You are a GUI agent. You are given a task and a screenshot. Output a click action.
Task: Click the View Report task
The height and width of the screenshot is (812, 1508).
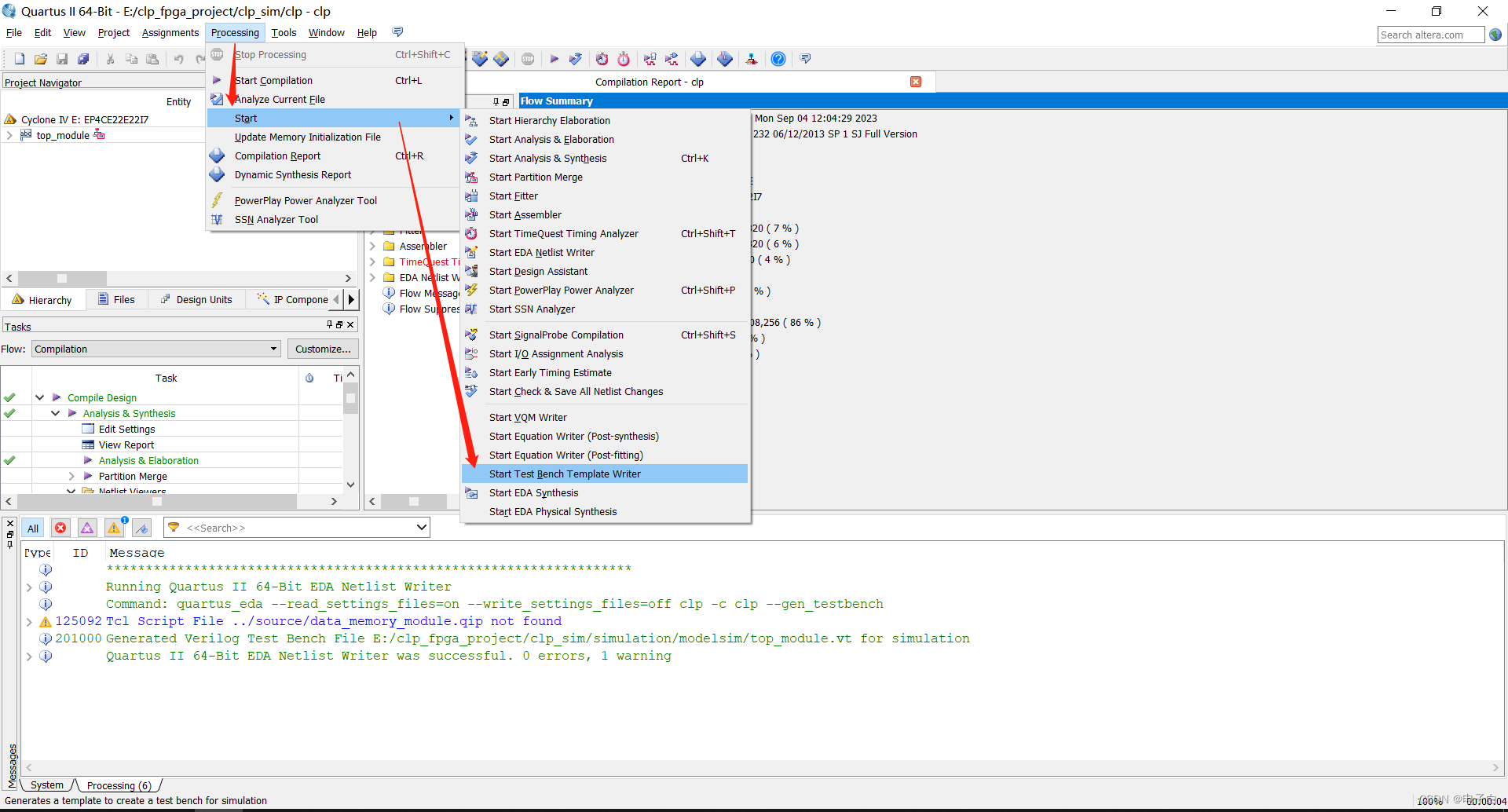tap(126, 444)
